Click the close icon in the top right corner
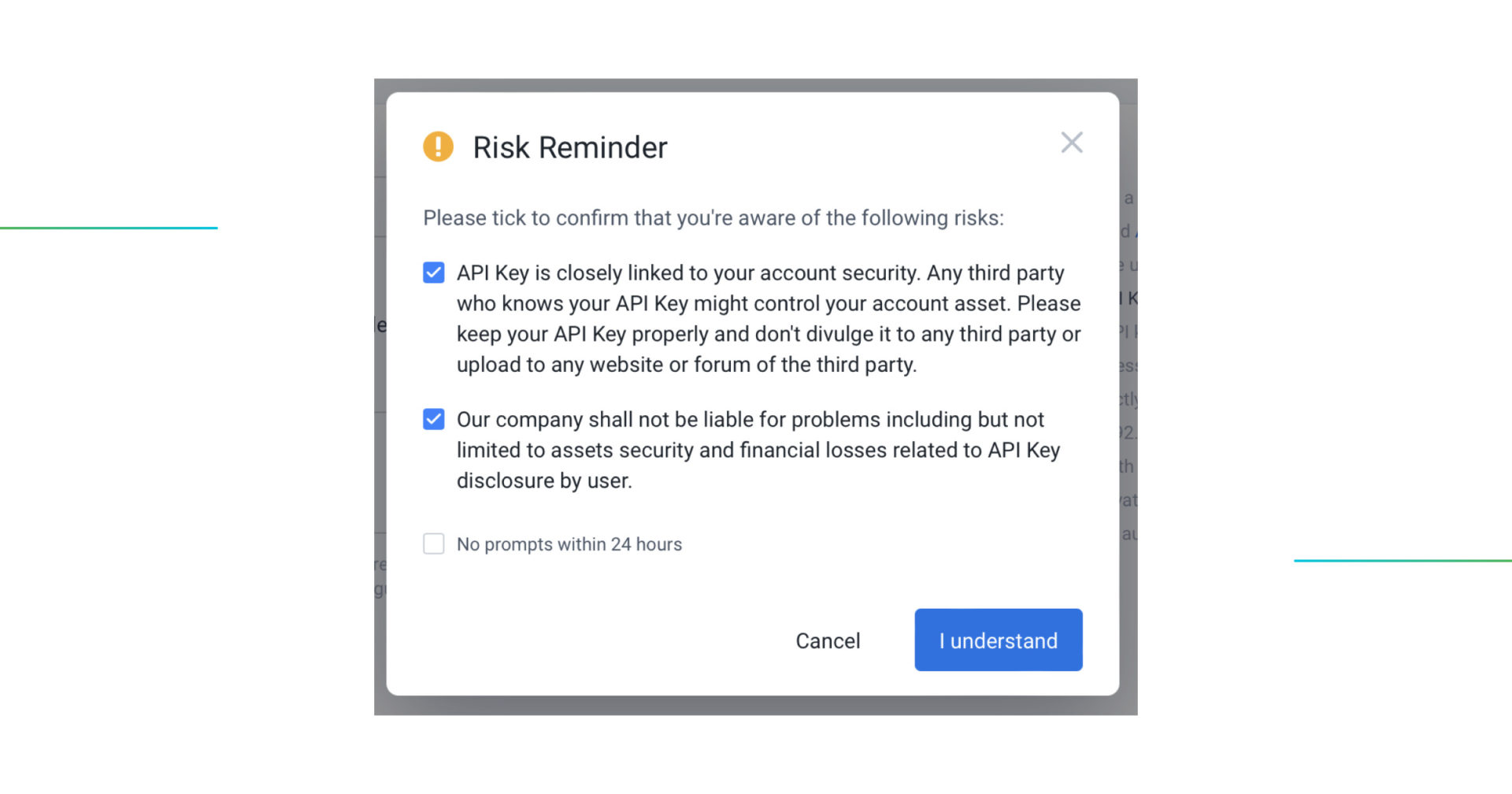 coord(1072,143)
